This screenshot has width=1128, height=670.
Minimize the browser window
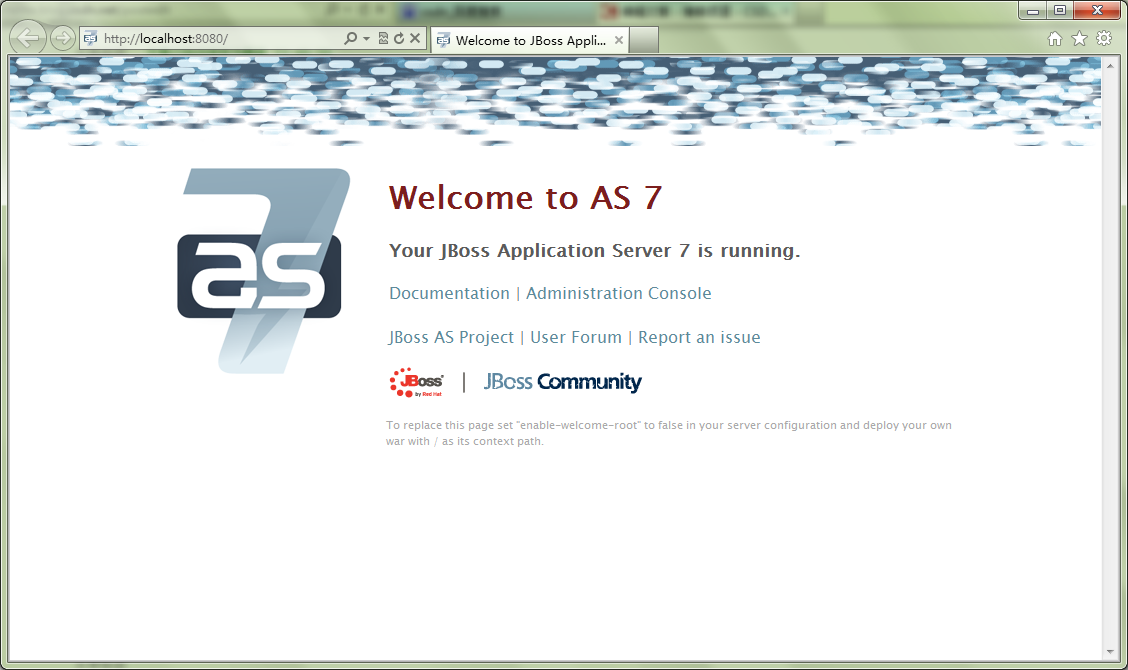(x=1032, y=11)
